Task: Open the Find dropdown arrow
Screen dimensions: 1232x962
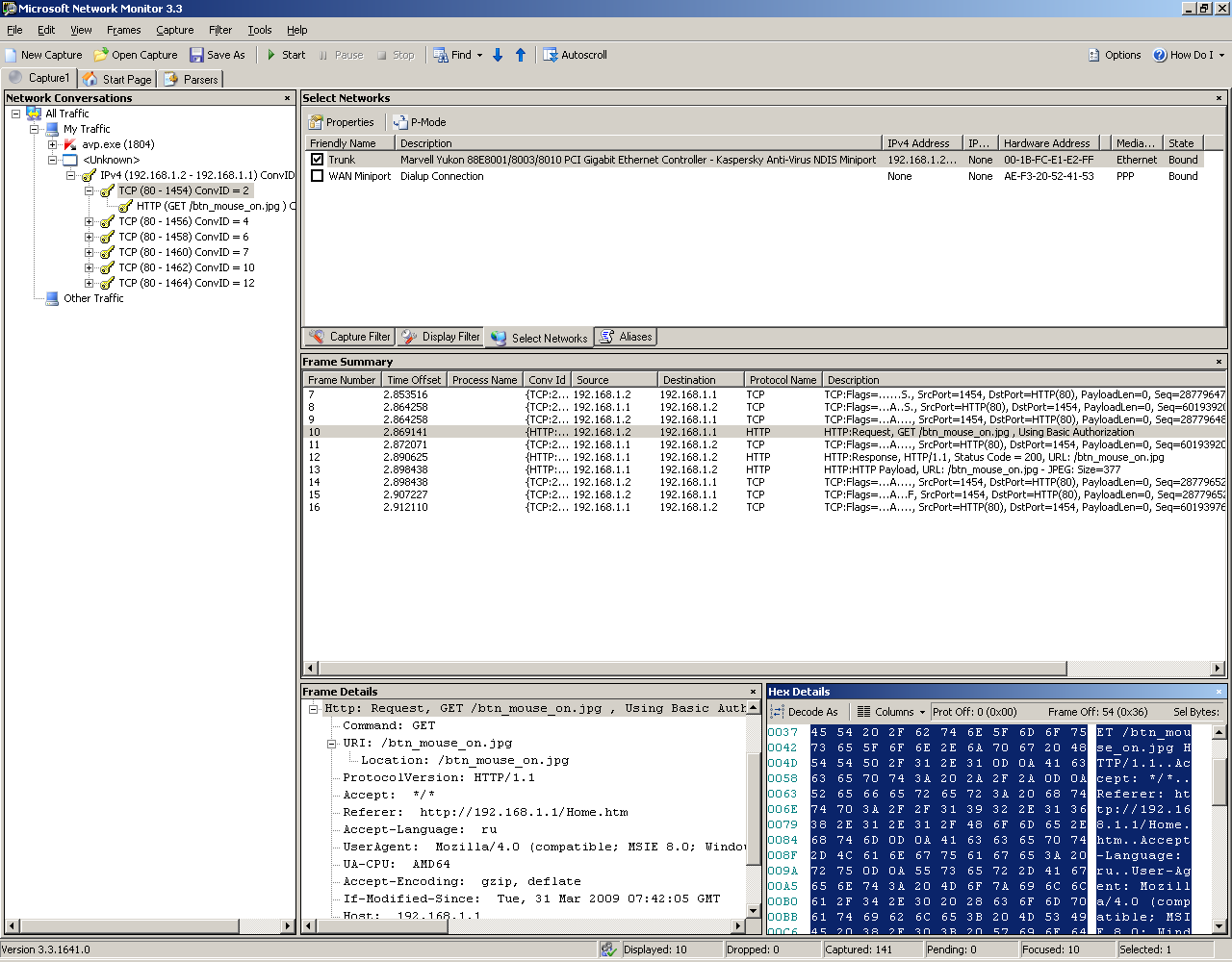Action: [x=480, y=55]
